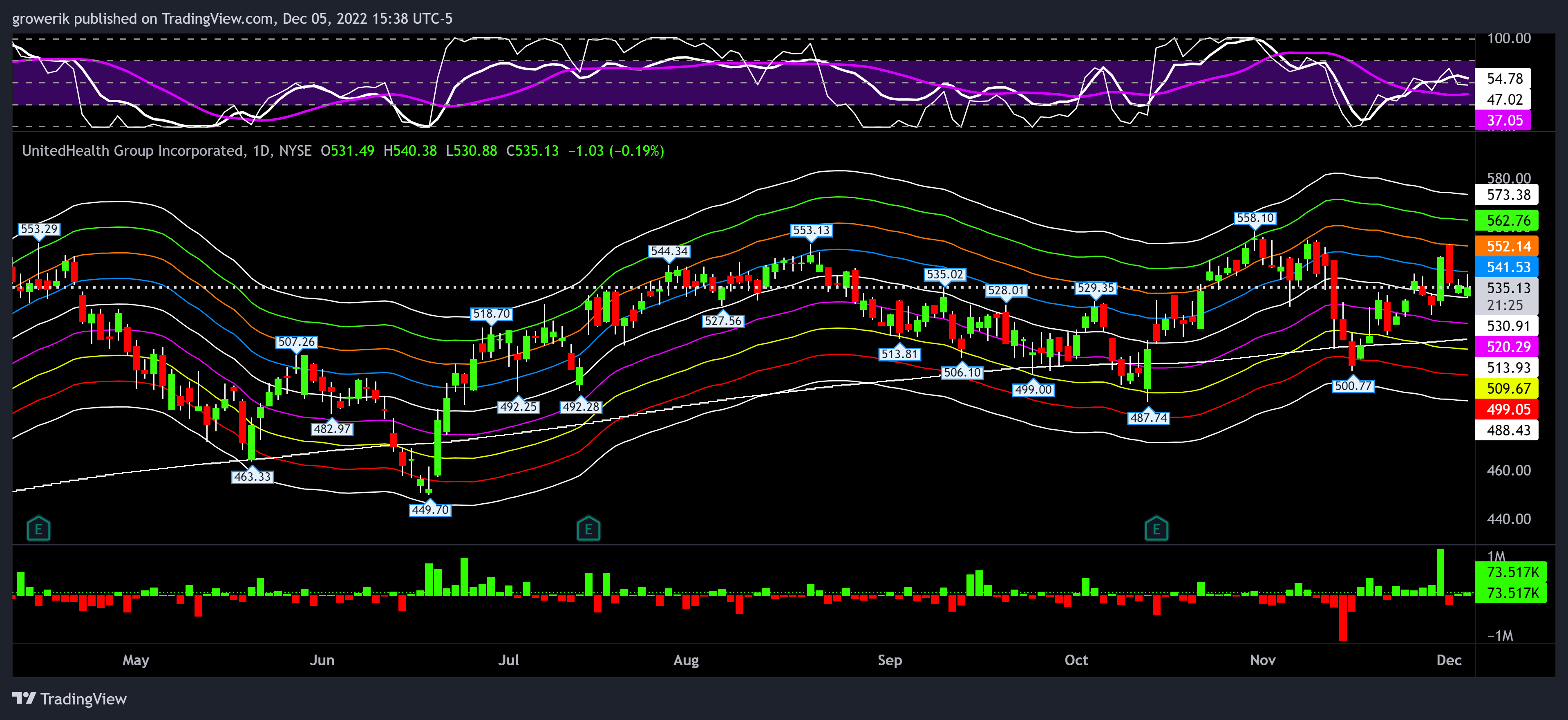This screenshot has height=720, width=1568.
Task: Click the 492.25 pivot label
Action: pos(518,406)
